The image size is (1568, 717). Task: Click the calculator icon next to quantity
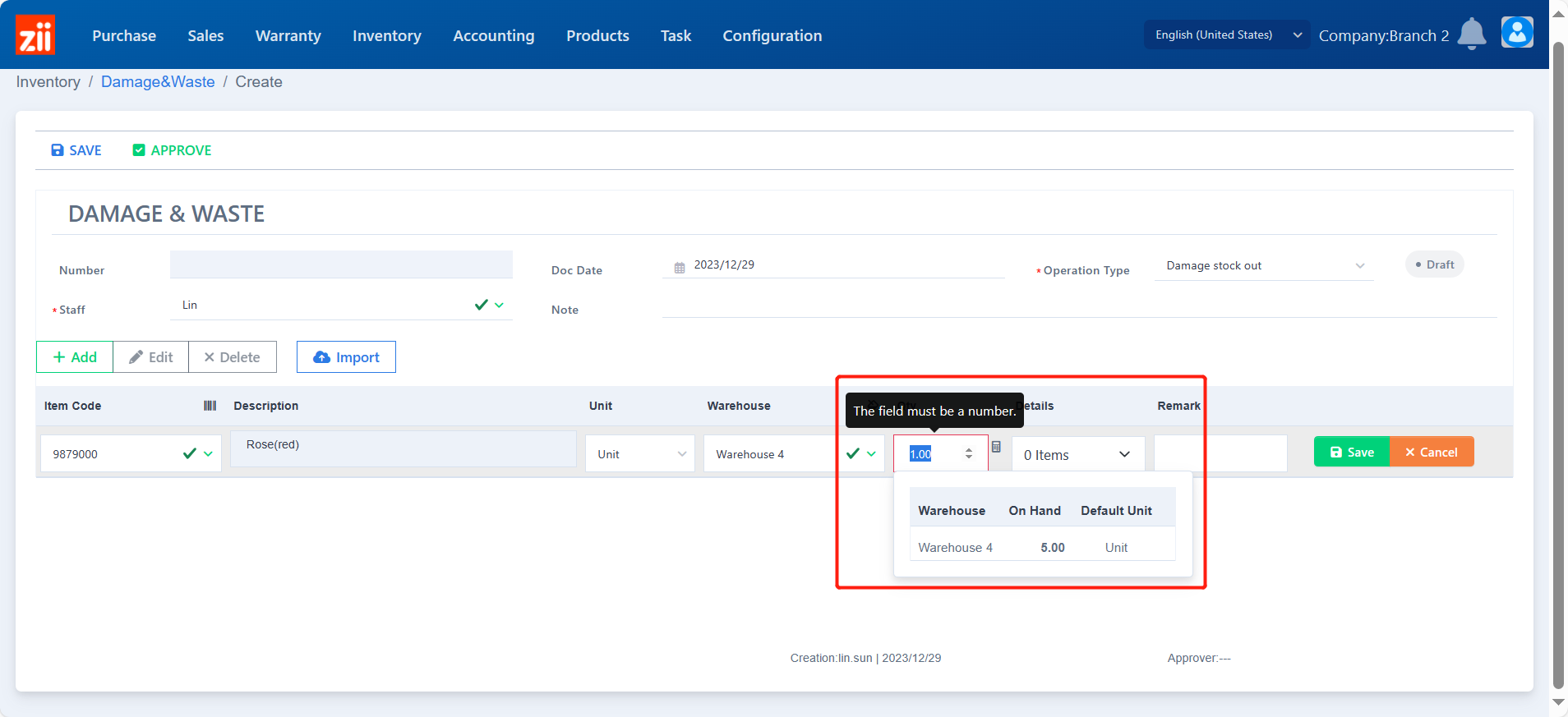pyautogui.click(x=996, y=447)
